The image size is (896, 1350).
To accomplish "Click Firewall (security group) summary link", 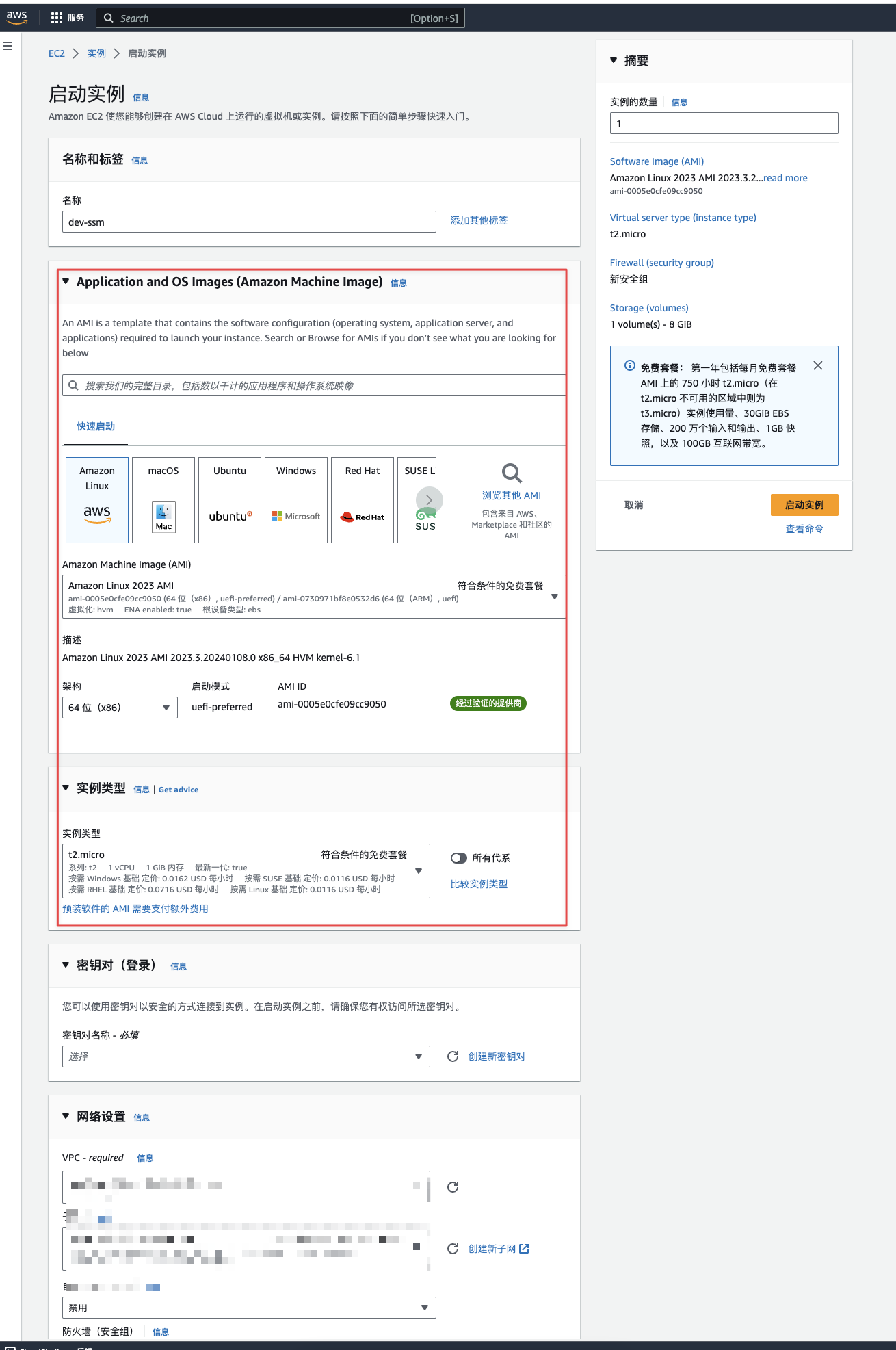I will (x=662, y=263).
